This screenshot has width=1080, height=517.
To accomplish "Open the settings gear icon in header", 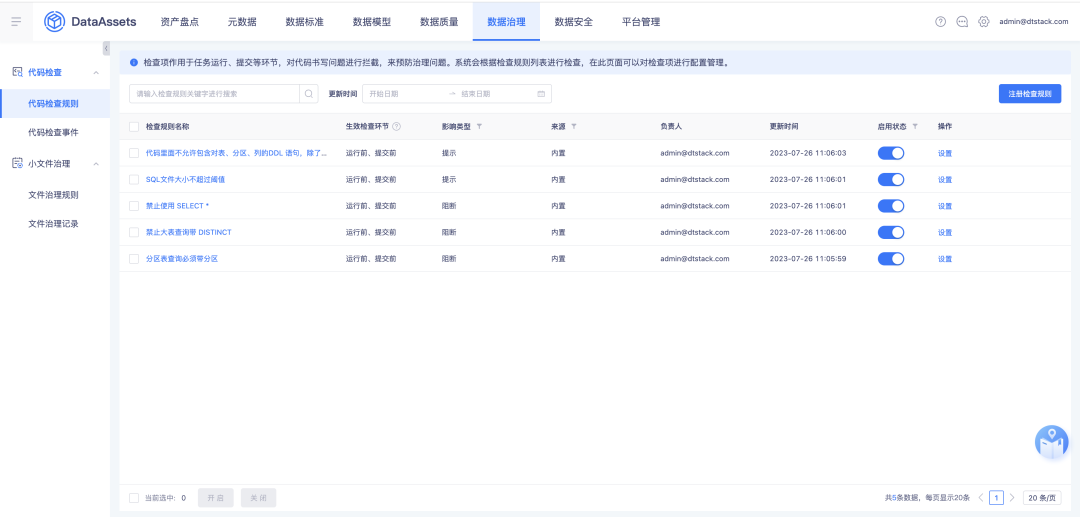I will pyautogui.click(x=984, y=21).
